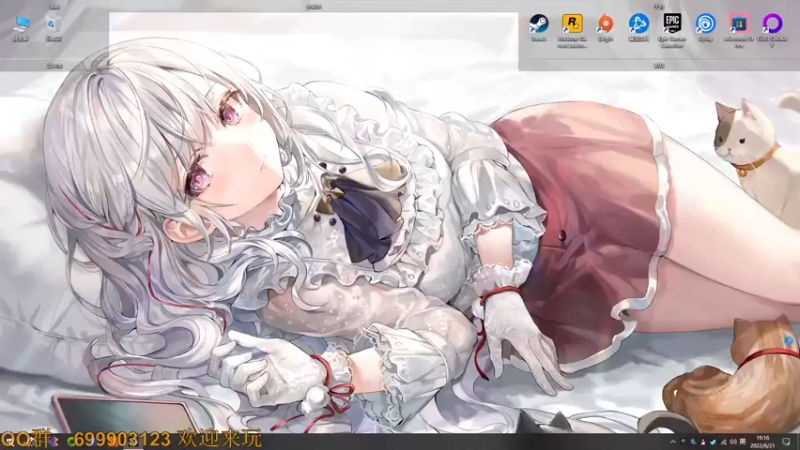
Task: Open the taskbar clock and date
Action: [x=763, y=442]
